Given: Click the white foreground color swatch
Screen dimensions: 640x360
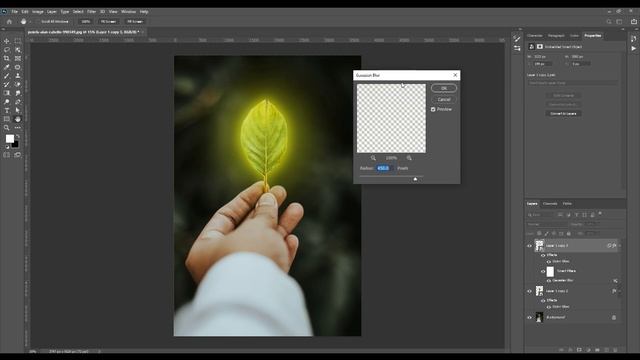Looking at the screenshot, I should click(9, 139).
